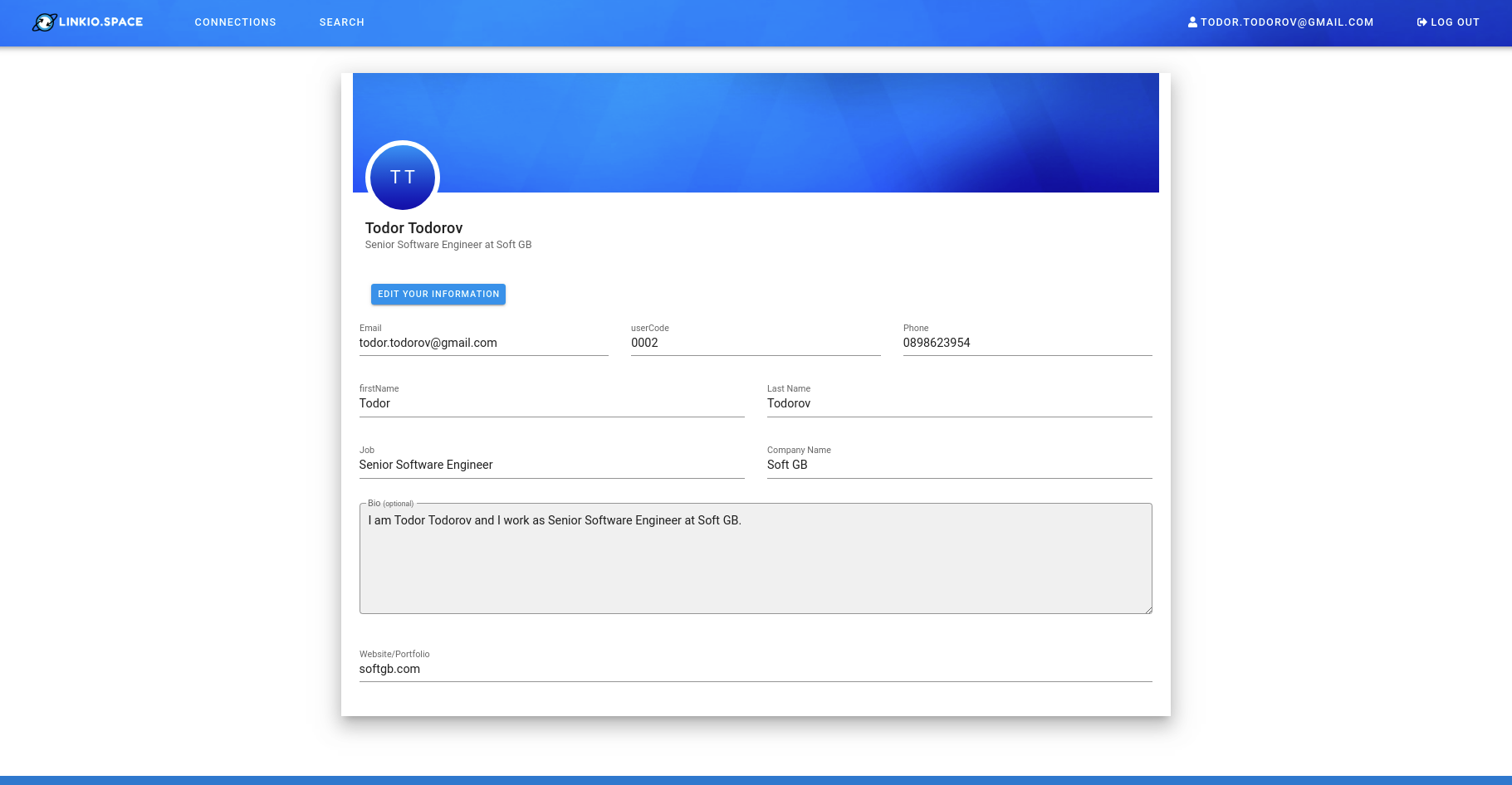Click the Email field label
The image size is (1512, 785).
[x=370, y=328]
